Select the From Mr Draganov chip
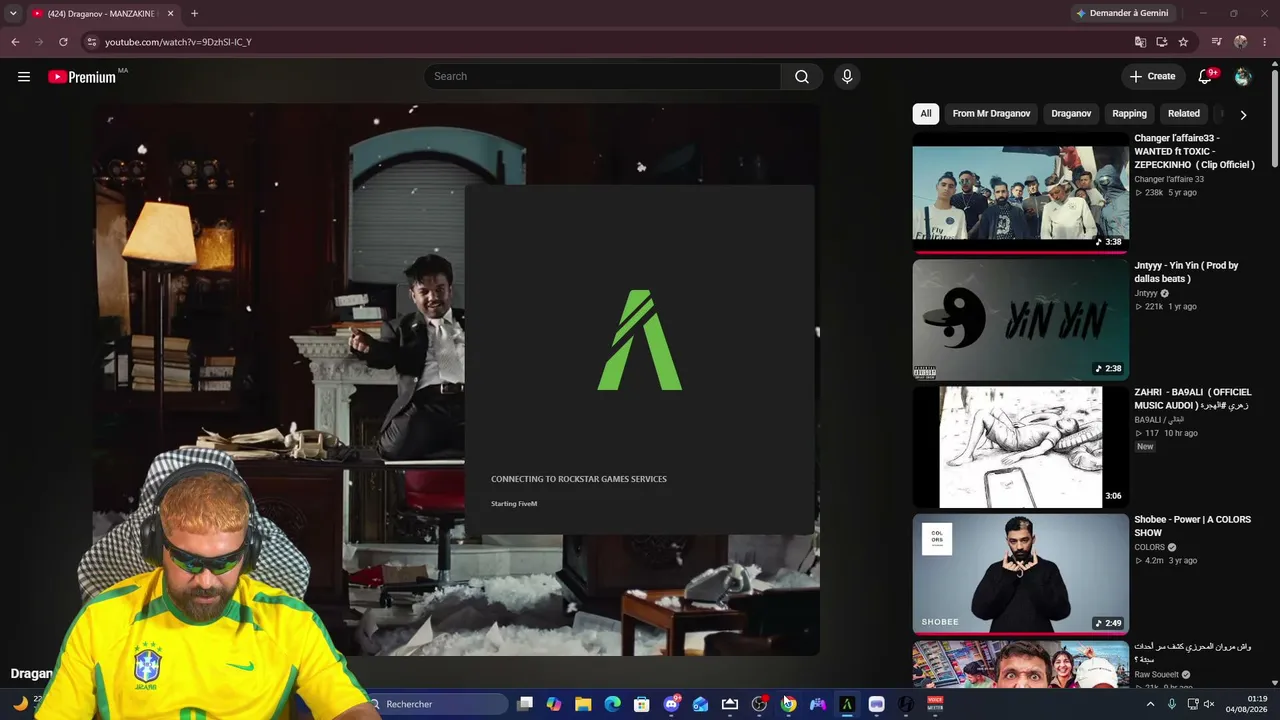Viewport: 1280px width, 720px height. 991,114
